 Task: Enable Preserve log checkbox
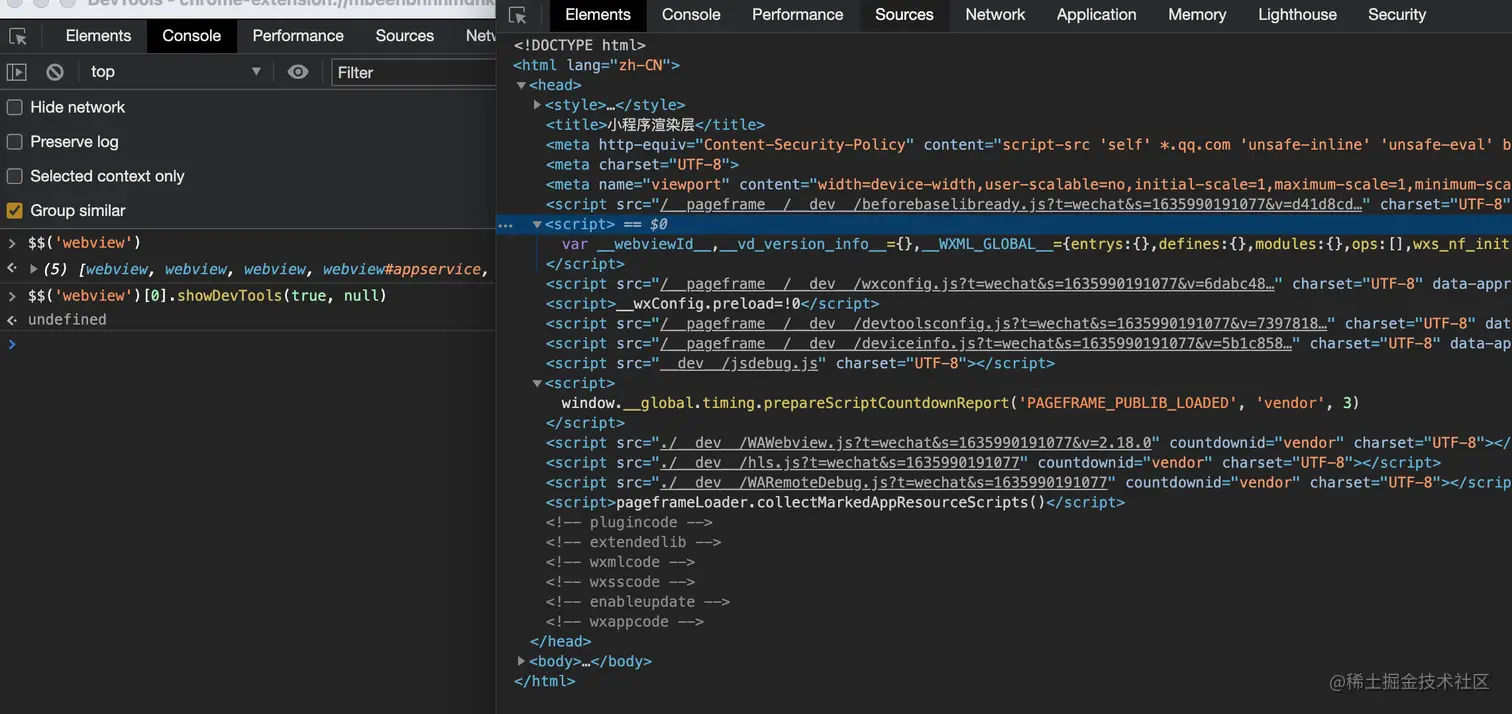point(15,142)
